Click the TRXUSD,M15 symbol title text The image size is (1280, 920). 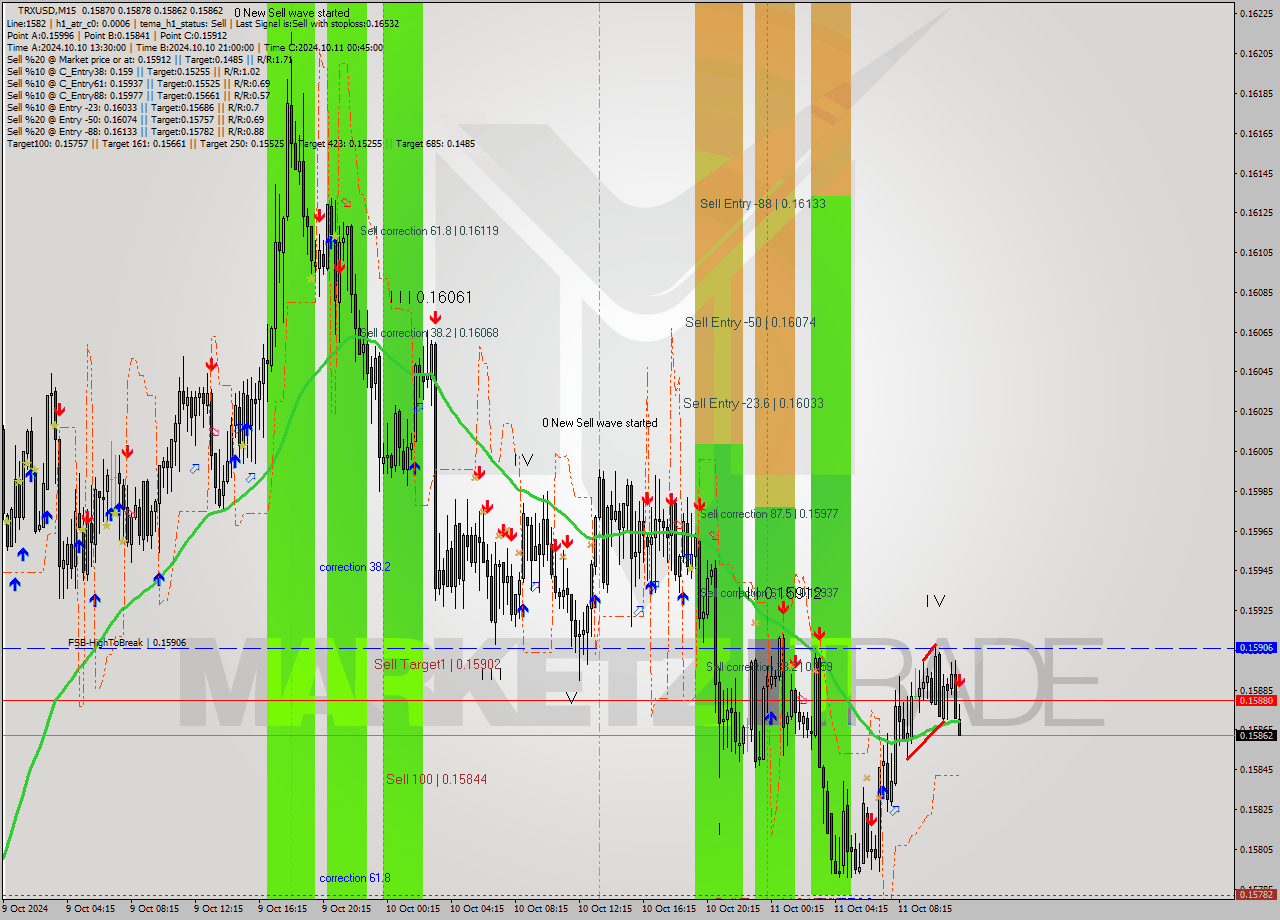pos(49,10)
